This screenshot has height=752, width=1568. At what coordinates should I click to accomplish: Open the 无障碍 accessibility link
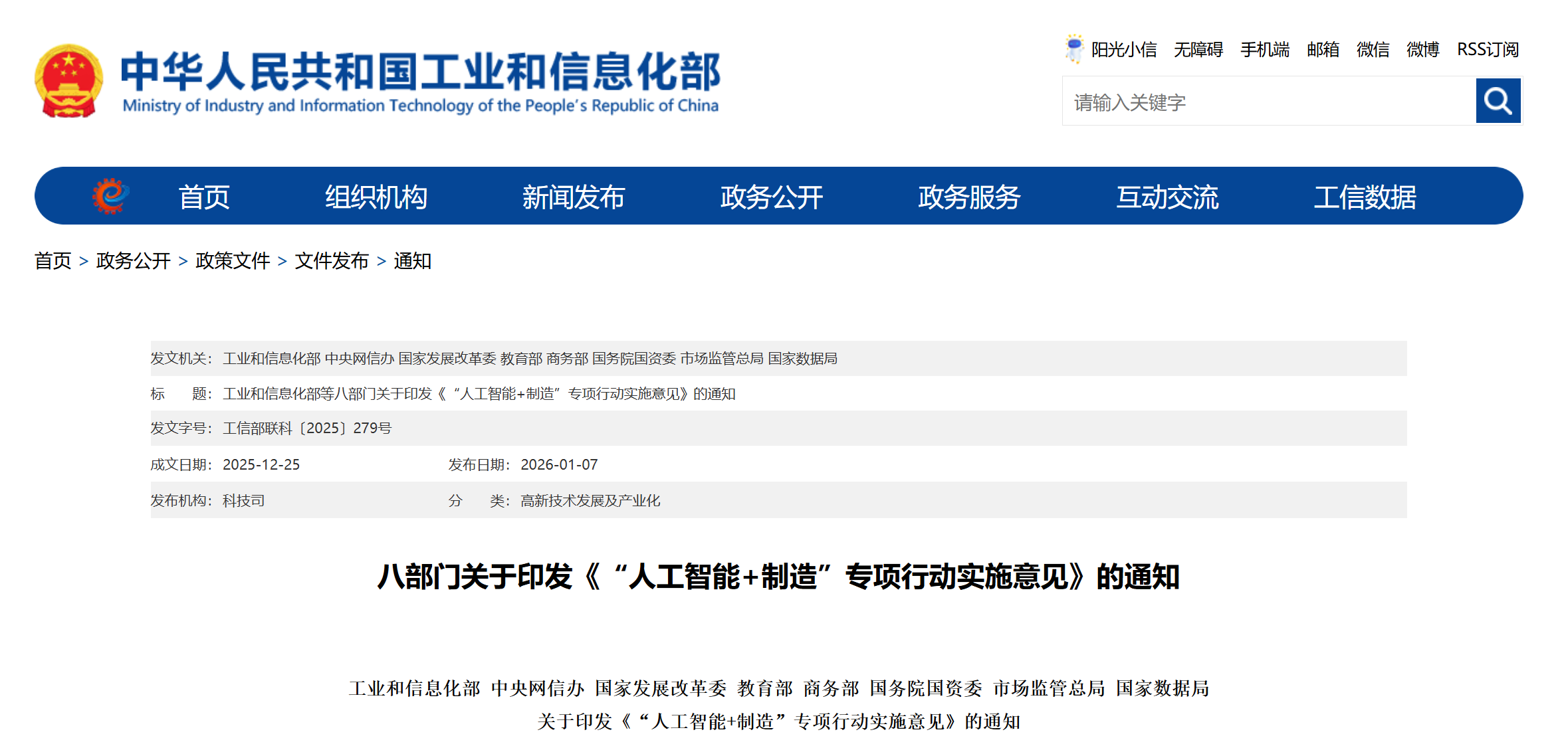tap(1198, 50)
